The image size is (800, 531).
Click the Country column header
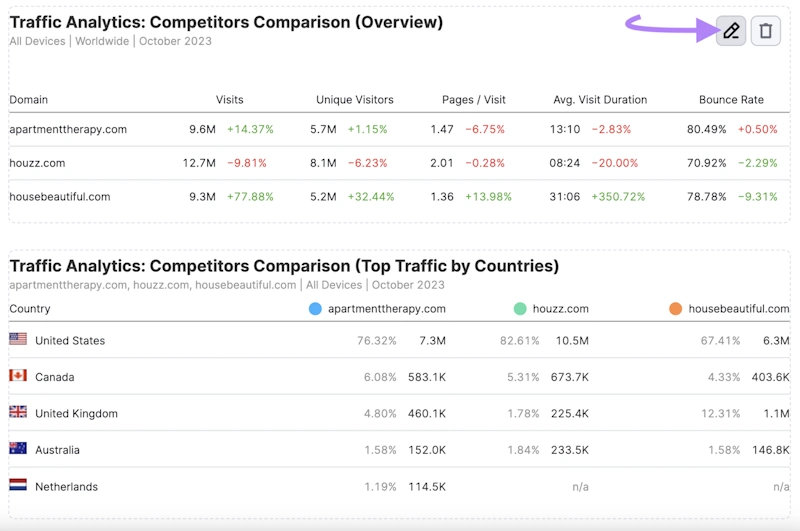30,309
